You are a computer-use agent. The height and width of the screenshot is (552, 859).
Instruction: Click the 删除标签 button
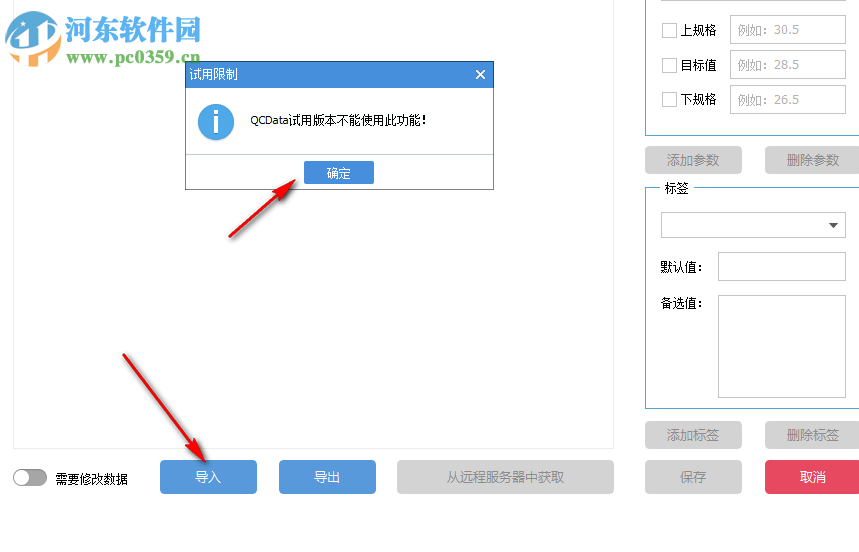(812, 435)
